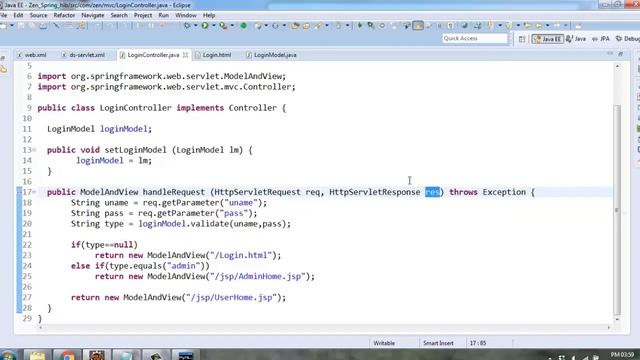Image resolution: width=640 pixels, height=360 pixels.
Task: Click the Save disk icon
Action: point(21,26)
